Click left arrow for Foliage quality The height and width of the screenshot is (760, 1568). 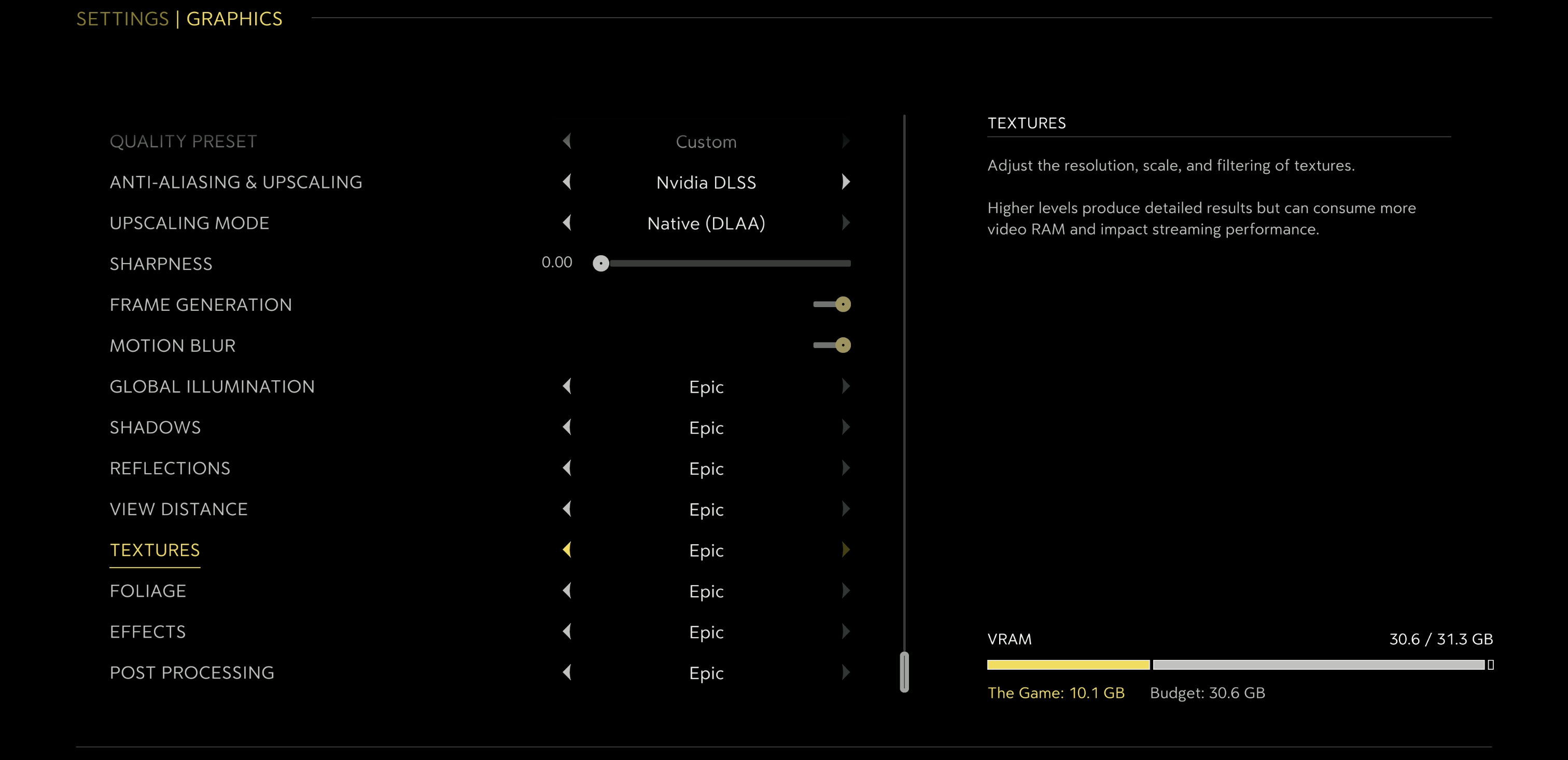(x=567, y=590)
